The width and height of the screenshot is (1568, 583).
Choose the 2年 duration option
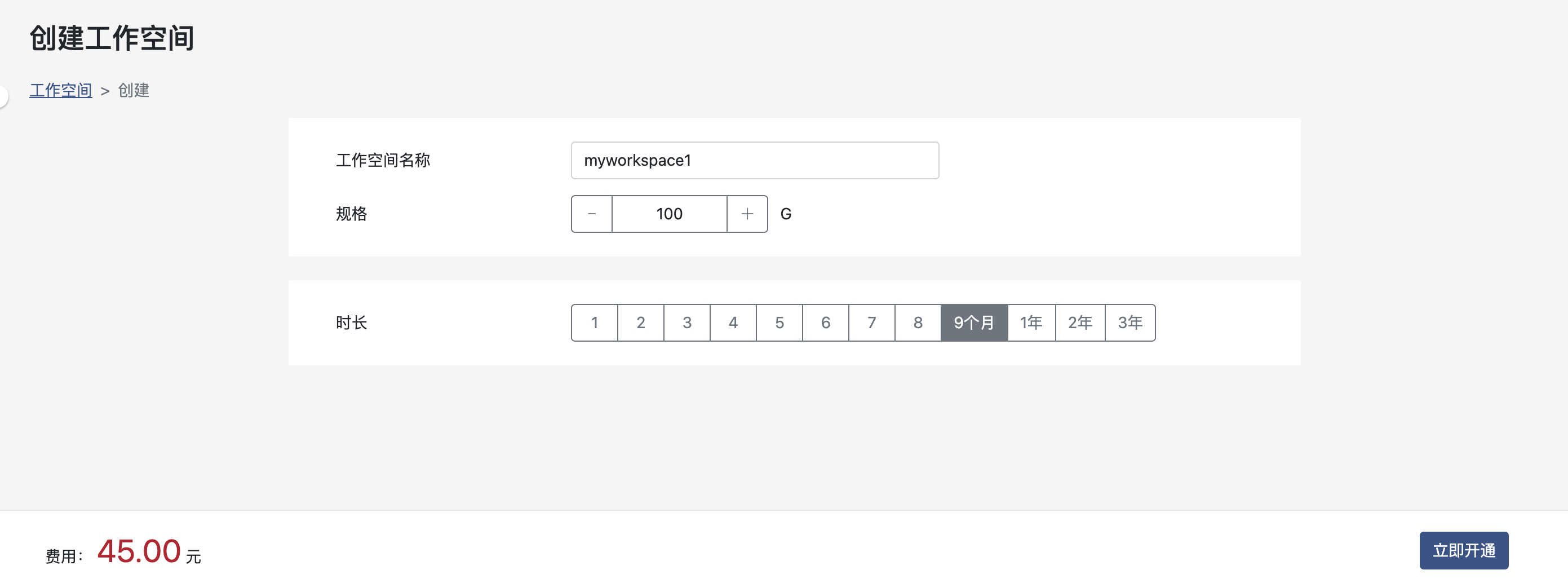tap(1080, 323)
